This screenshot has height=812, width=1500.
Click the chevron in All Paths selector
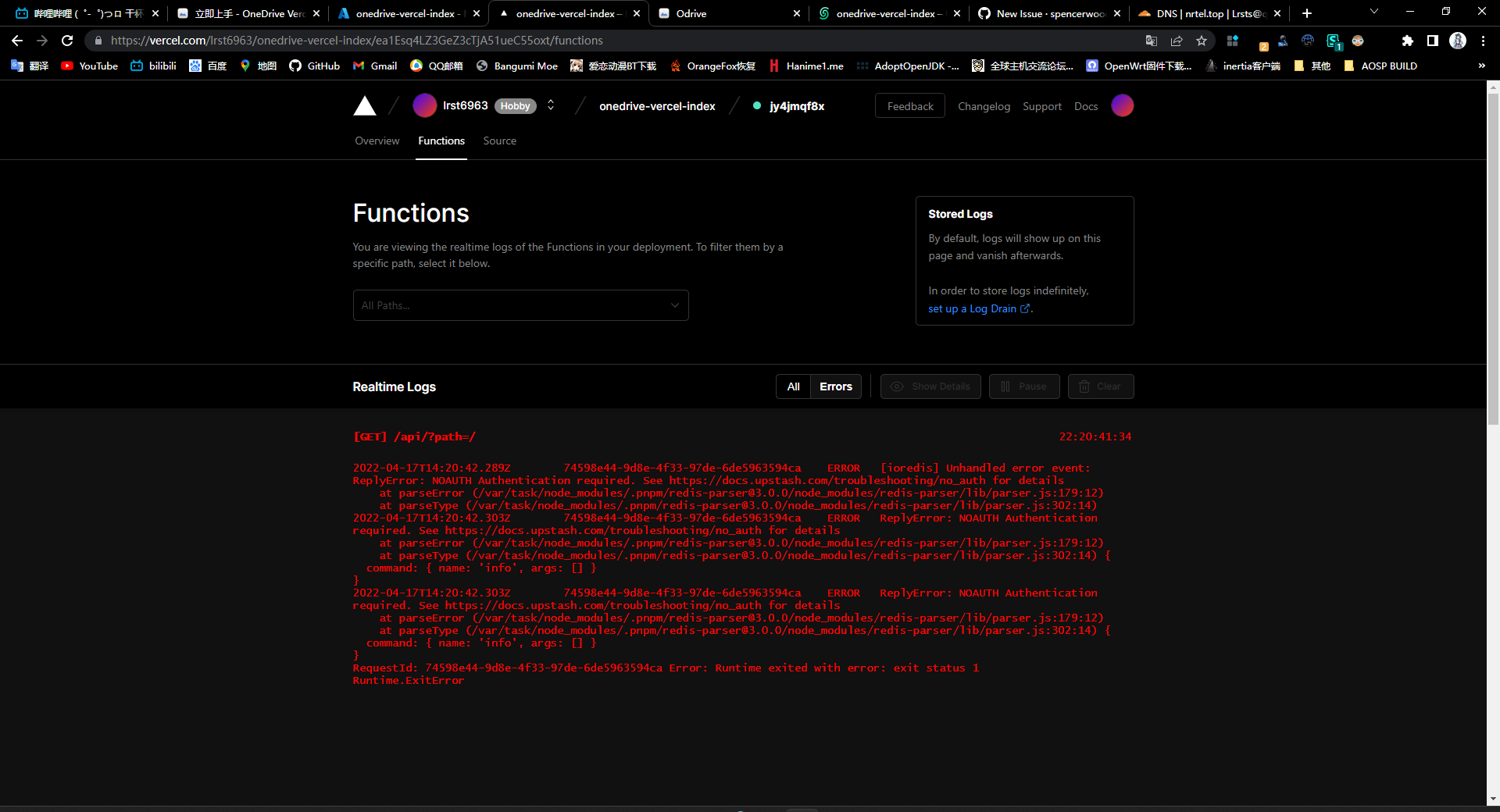click(675, 305)
